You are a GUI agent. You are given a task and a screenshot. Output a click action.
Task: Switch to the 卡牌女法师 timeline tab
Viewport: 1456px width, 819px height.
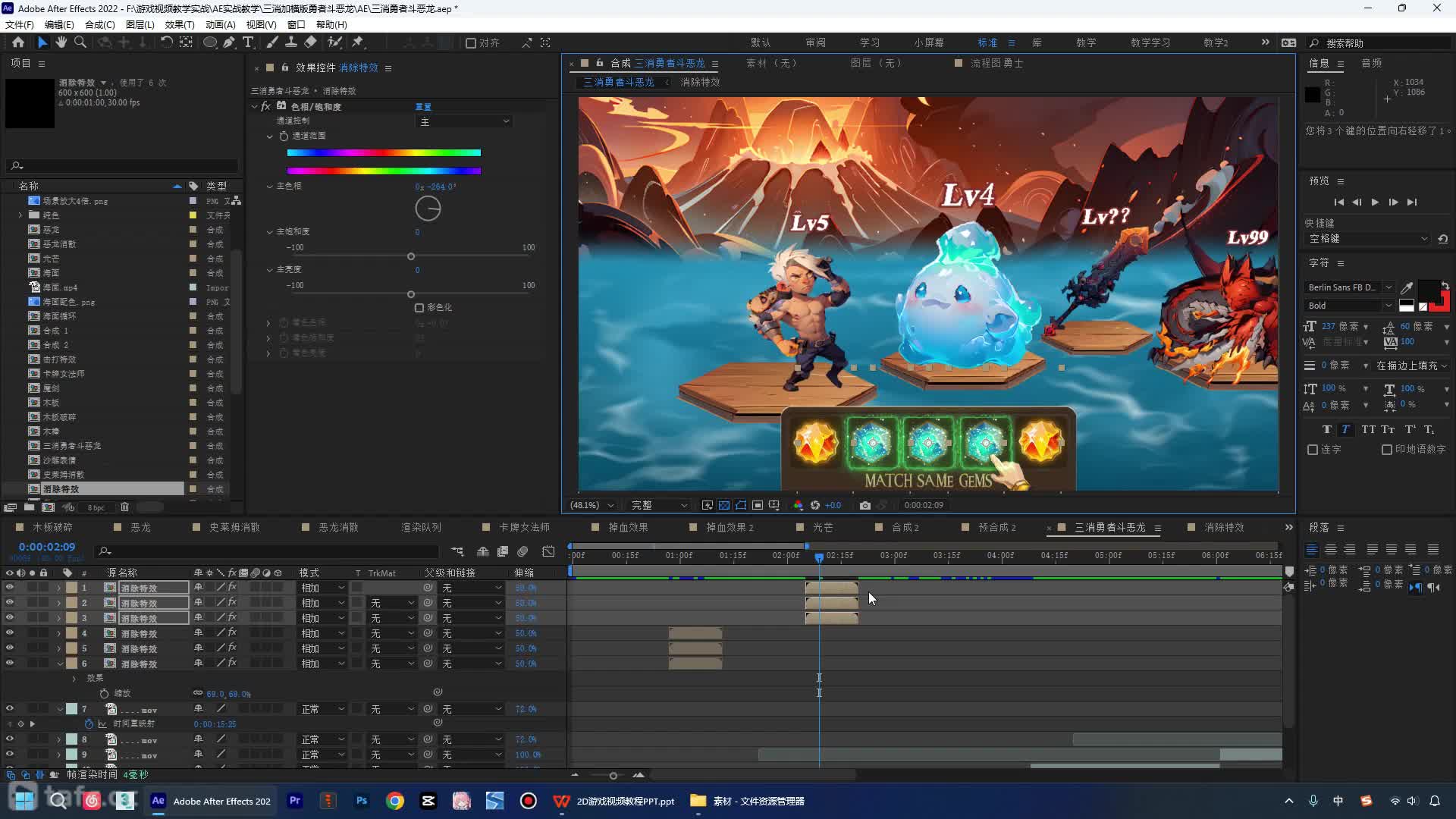524,527
